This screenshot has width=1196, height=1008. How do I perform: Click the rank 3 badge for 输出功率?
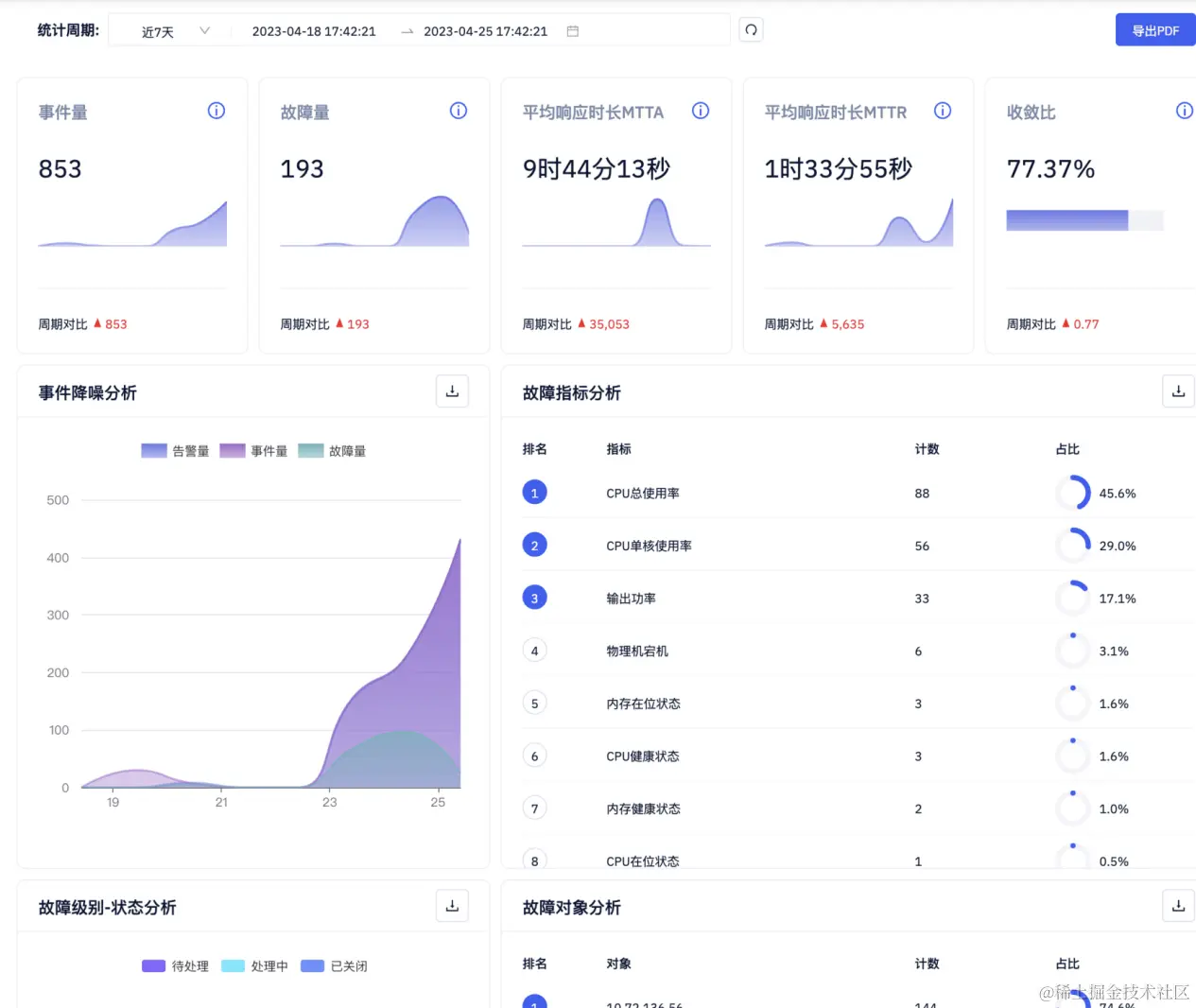(x=534, y=598)
